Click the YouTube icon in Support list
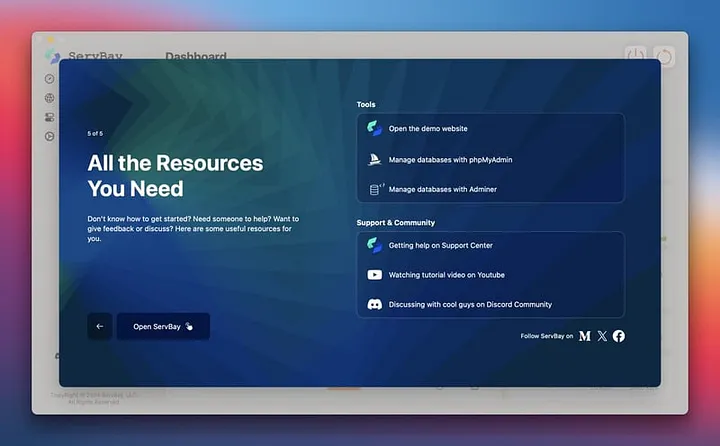The height and width of the screenshot is (446, 720). 374,275
